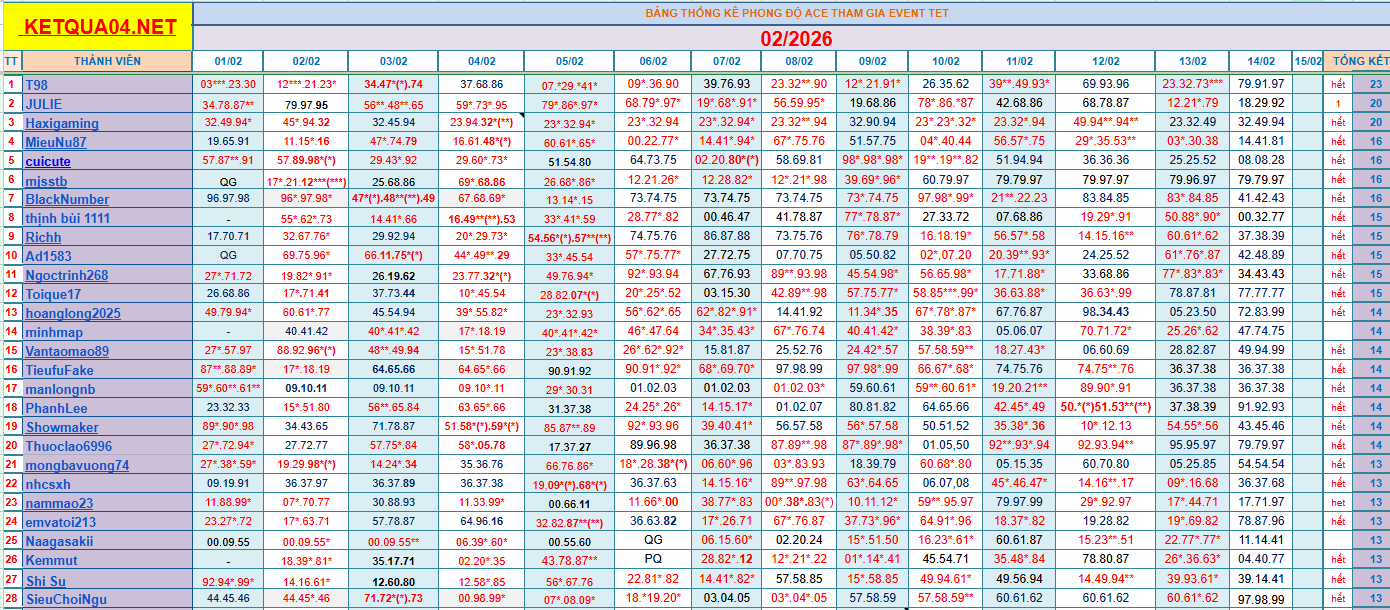Click cell 47*(*).48**(**).49 in BlackNumber row
Screen dimensions: 1390x610
pyautogui.click(x=393, y=199)
